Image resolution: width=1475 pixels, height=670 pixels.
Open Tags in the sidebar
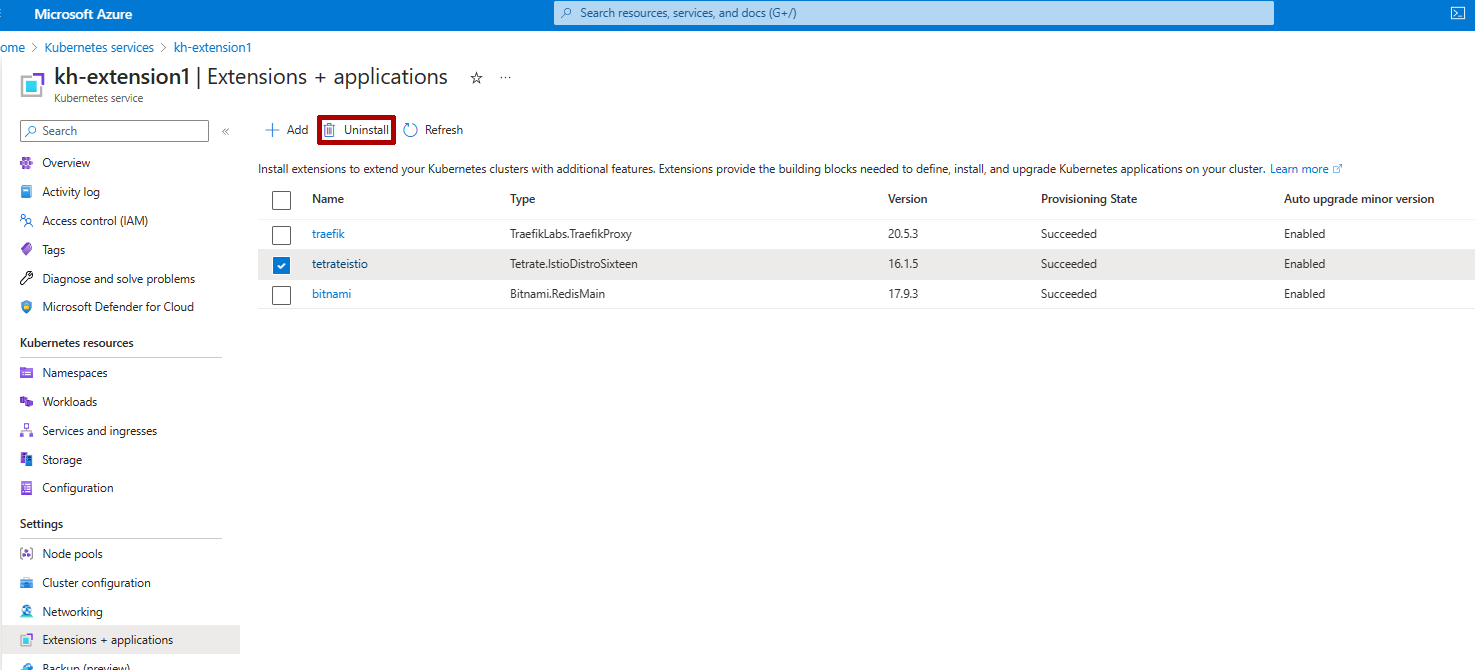54,250
